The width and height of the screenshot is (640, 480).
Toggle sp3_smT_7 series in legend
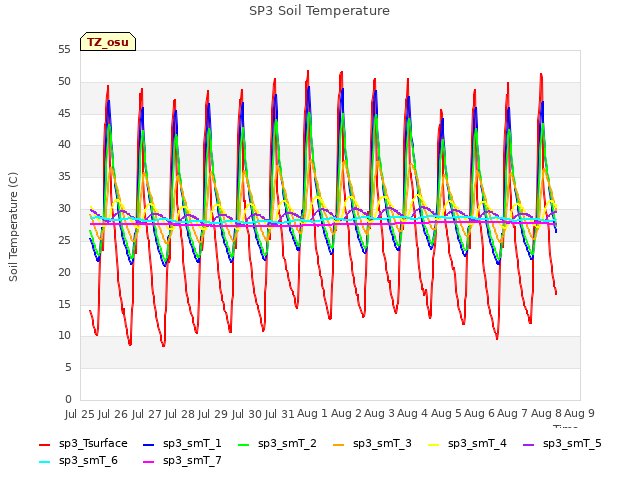tap(182, 460)
